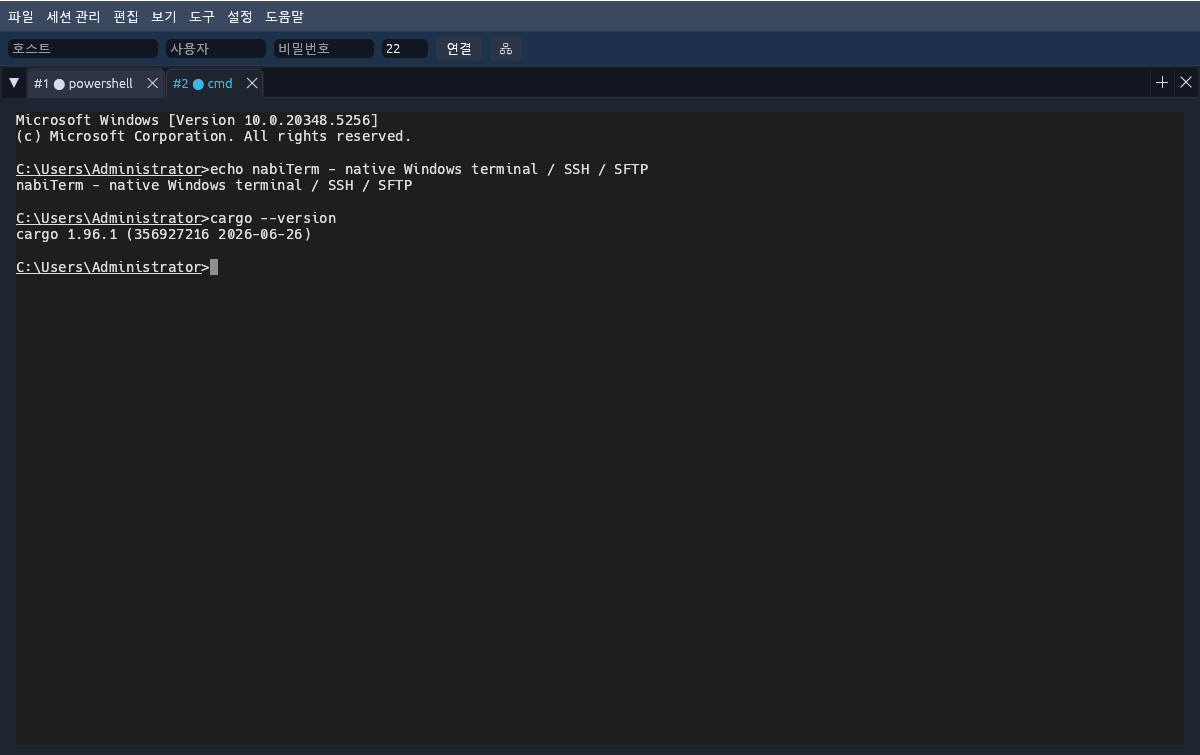Click the X icon at the tab bar's right end
The width and height of the screenshot is (1200, 755).
pos(1186,83)
